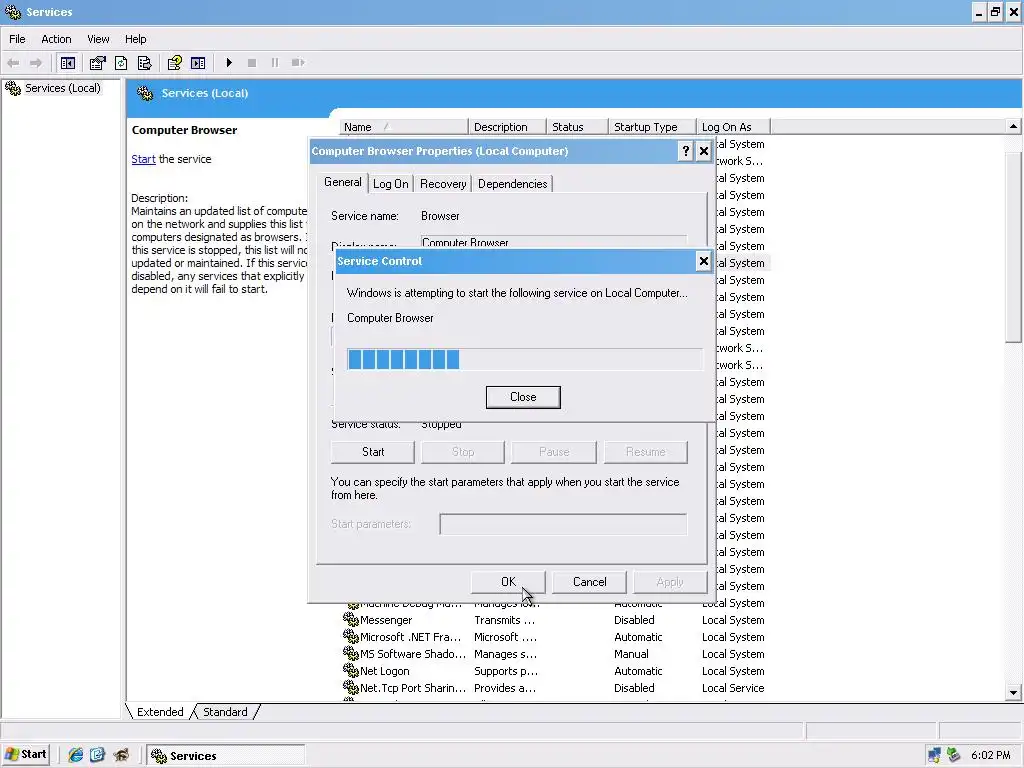This screenshot has height=768, width=1024.
Task: Click the services list scroll down arrow
Action: tap(1014, 692)
